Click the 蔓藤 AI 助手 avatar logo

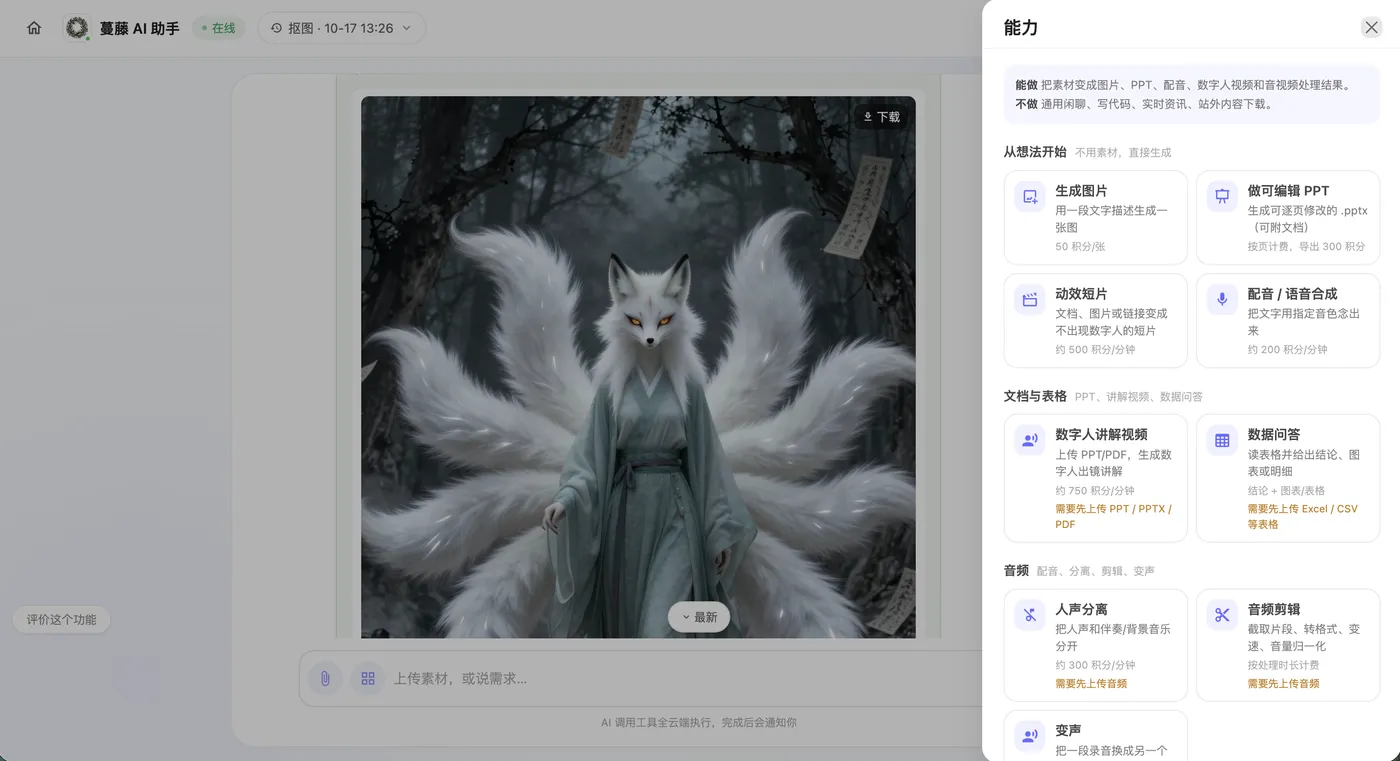pyautogui.click(x=77, y=28)
